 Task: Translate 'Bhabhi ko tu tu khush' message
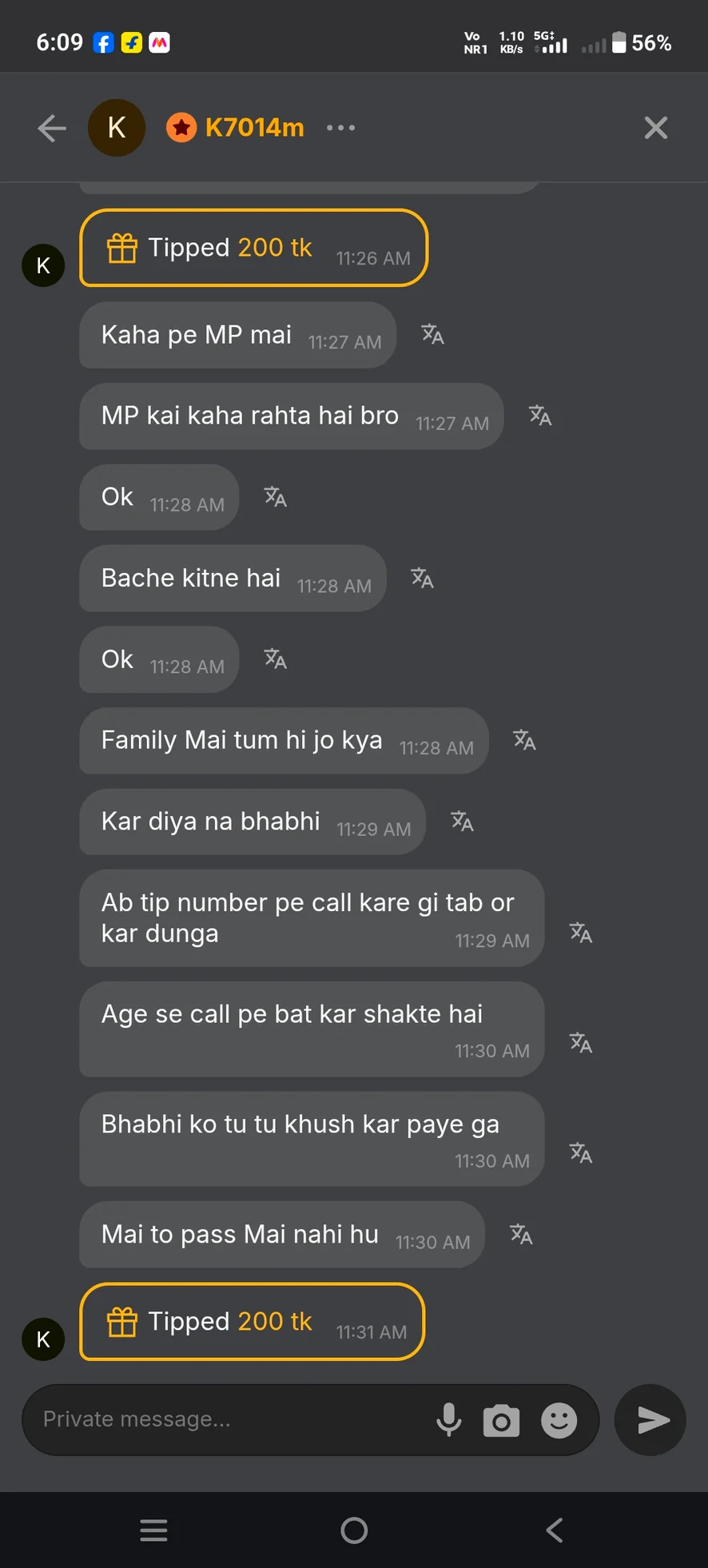[581, 1152]
